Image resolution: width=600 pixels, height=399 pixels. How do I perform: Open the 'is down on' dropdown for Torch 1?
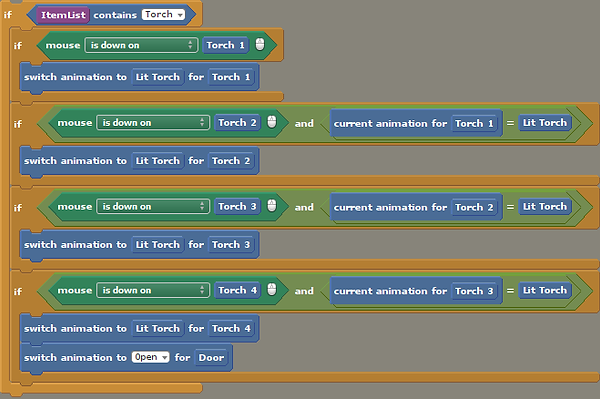point(141,45)
